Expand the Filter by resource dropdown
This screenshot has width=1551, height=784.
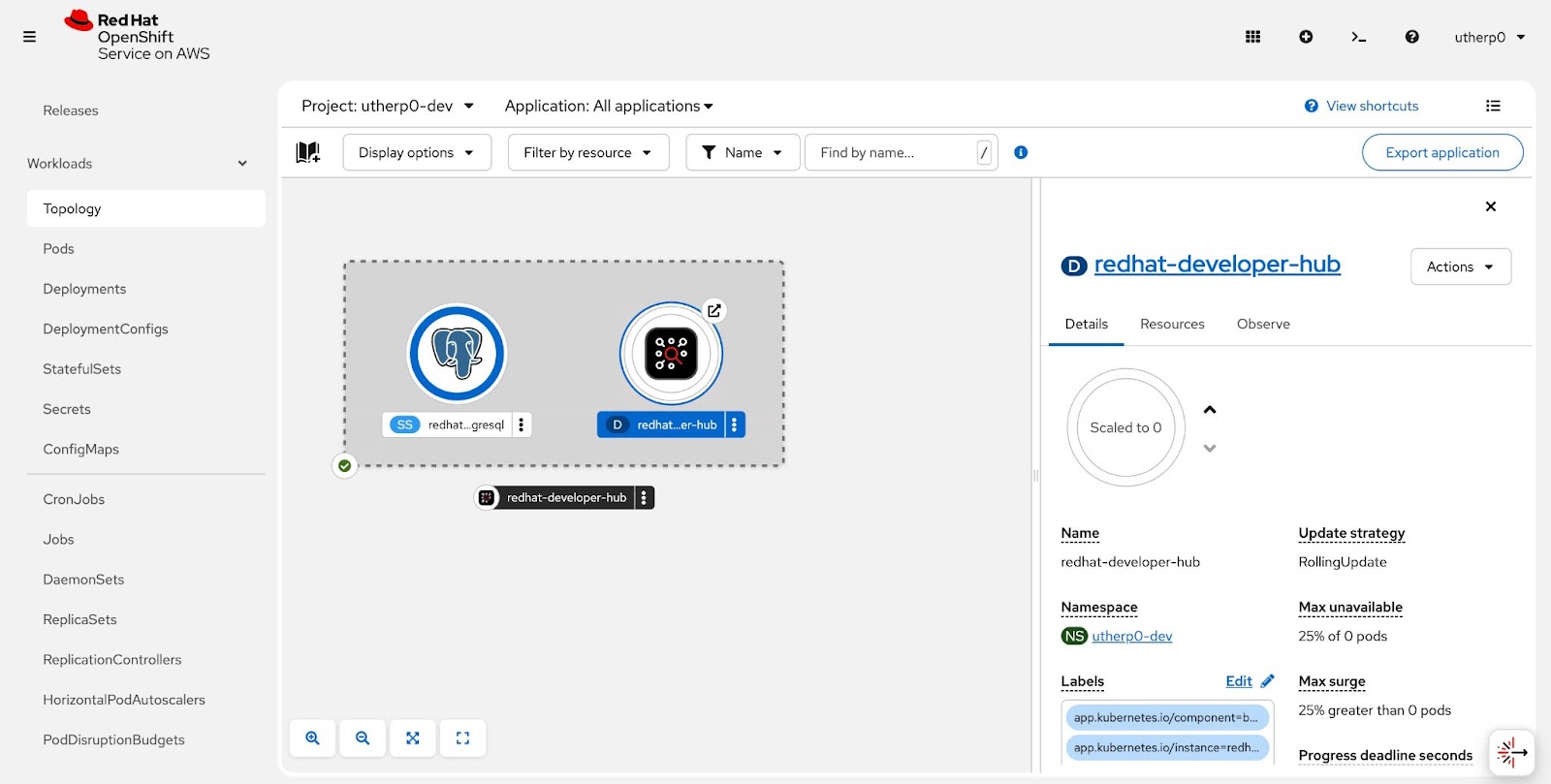point(587,152)
